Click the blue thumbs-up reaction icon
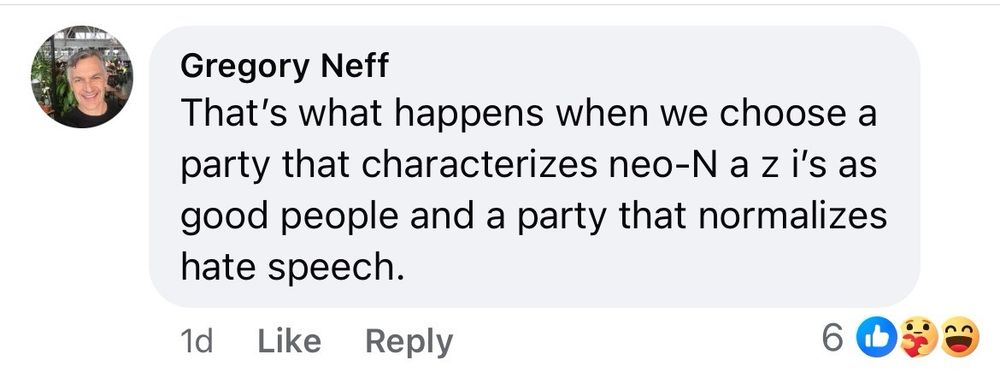Image resolution: width=1000 pixels, height=378 pixels. [878, 338]
